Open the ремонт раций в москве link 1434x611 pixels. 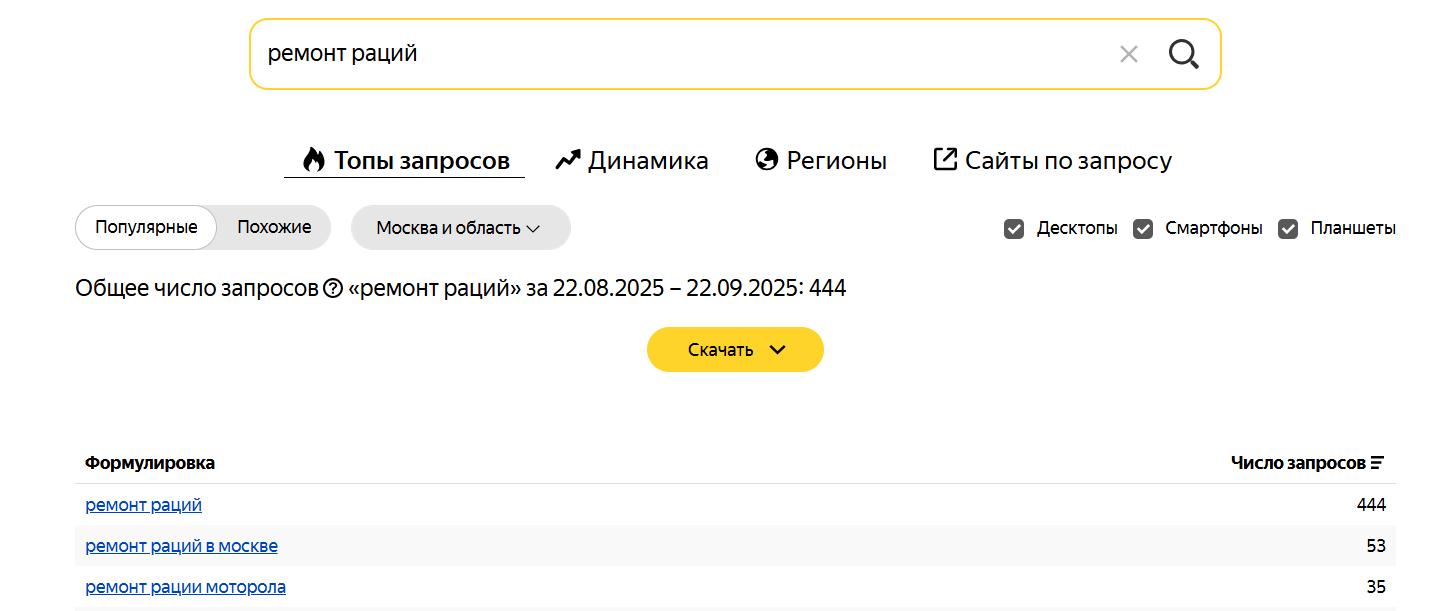tap(182, 546)
